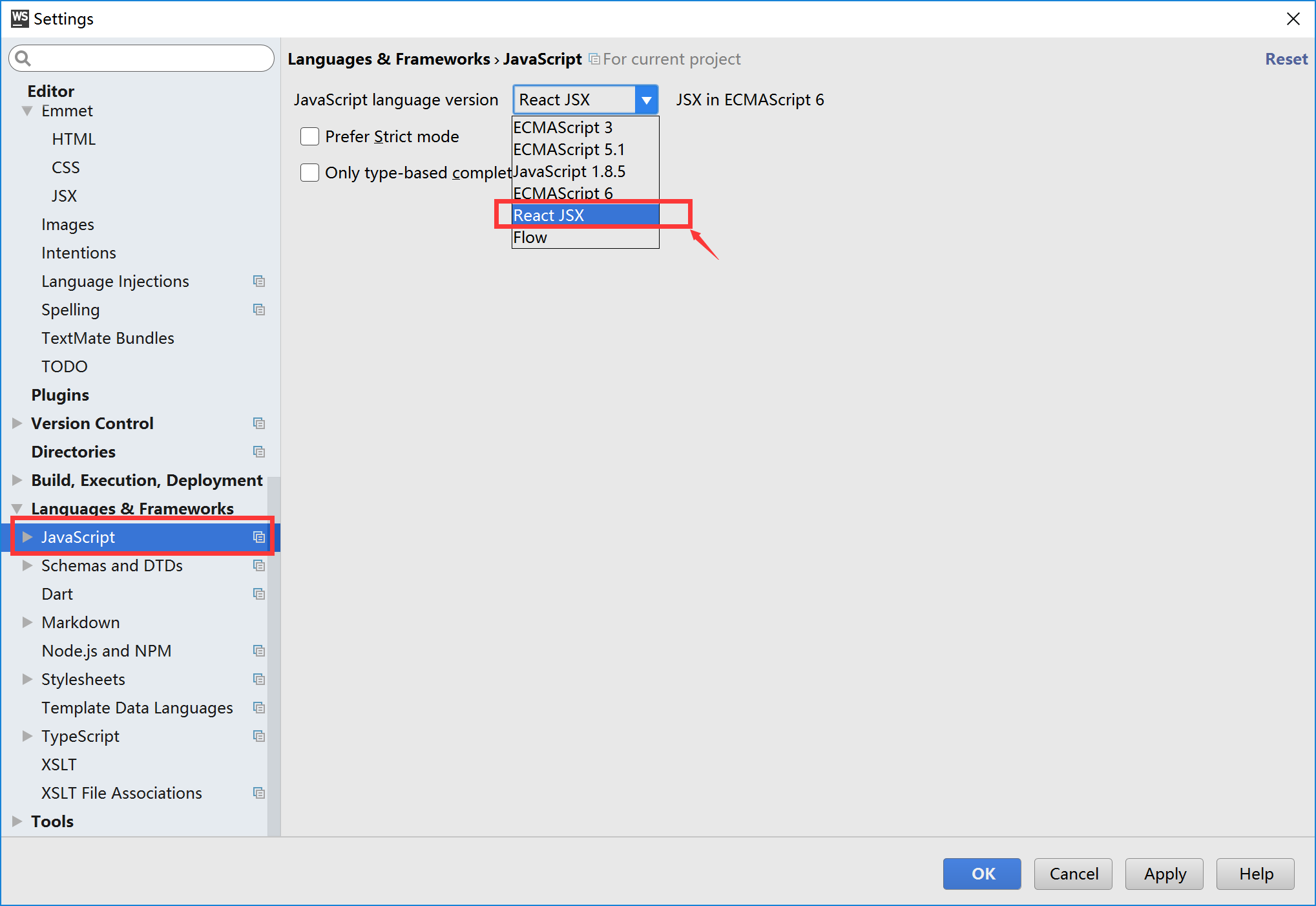
Task: Collapse the Languages & Frameworks section
Action: [x=17, y=509]
